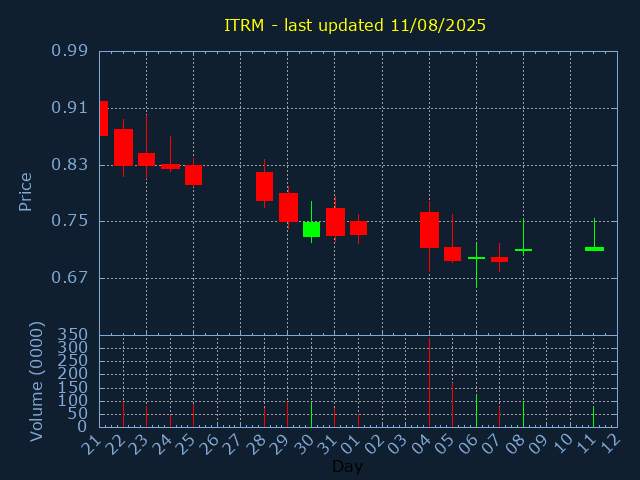Click the small red candlestick for day 07
The height and width of the screenshot is (480, 640).
click(x=499, y=259)
